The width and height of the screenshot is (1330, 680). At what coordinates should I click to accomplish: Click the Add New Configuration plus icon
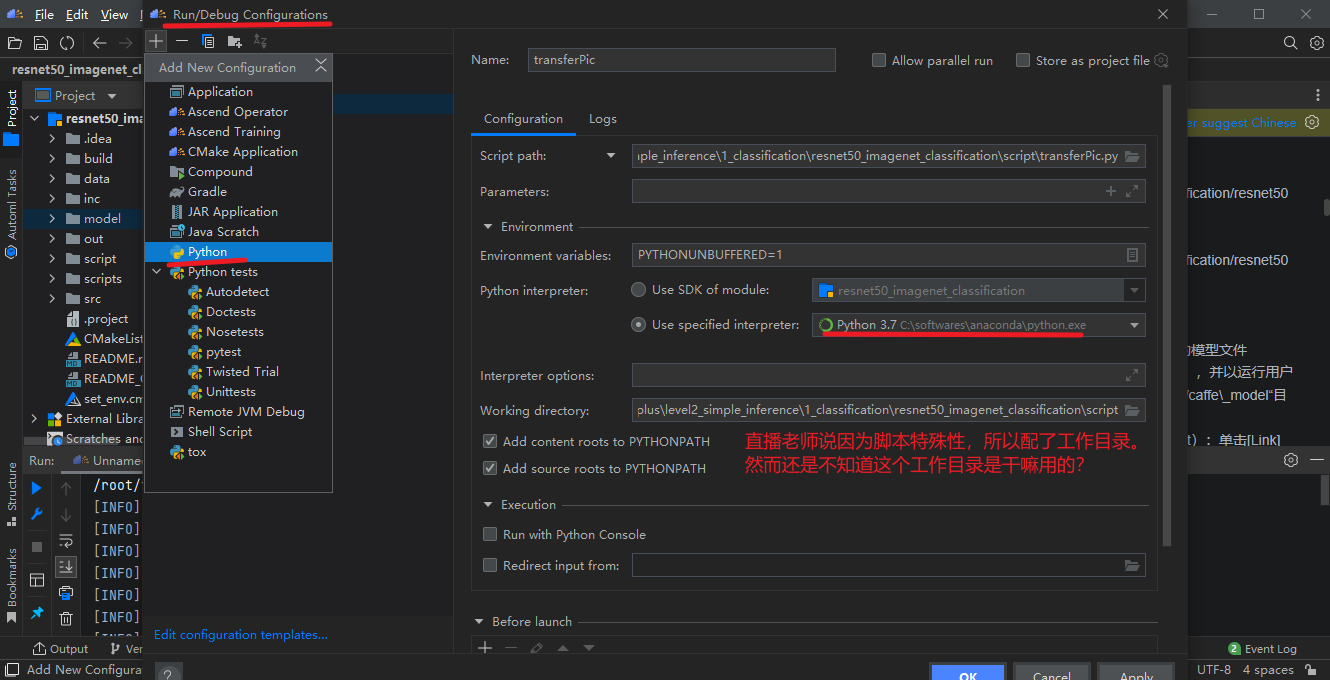coord(156,41)
